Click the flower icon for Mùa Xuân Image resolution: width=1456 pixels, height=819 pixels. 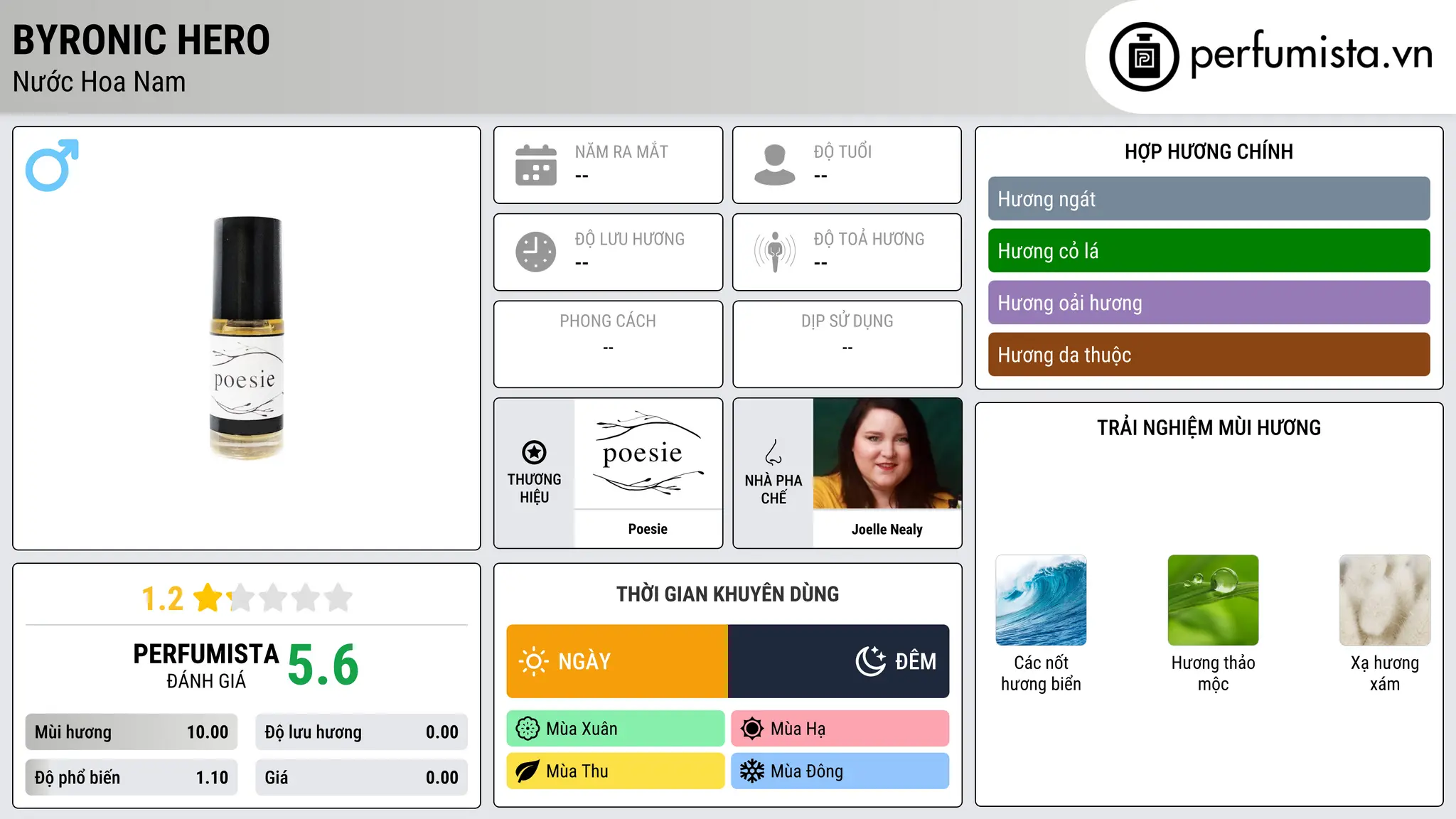[528, 729]
